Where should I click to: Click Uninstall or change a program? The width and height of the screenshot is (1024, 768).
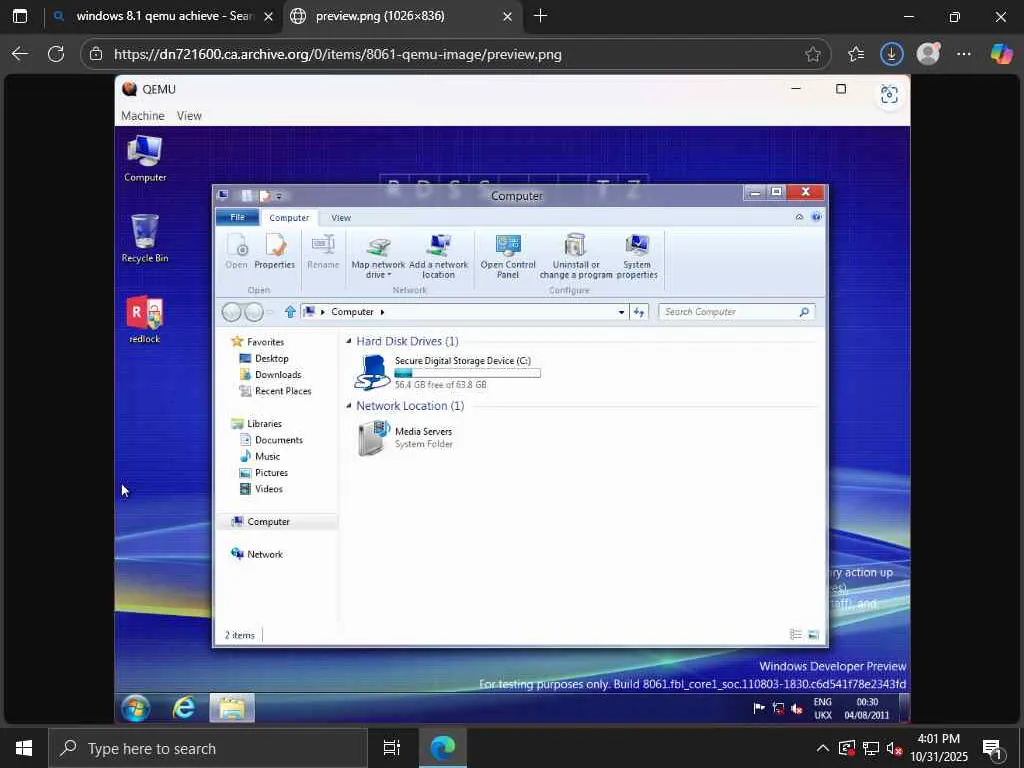575,257
